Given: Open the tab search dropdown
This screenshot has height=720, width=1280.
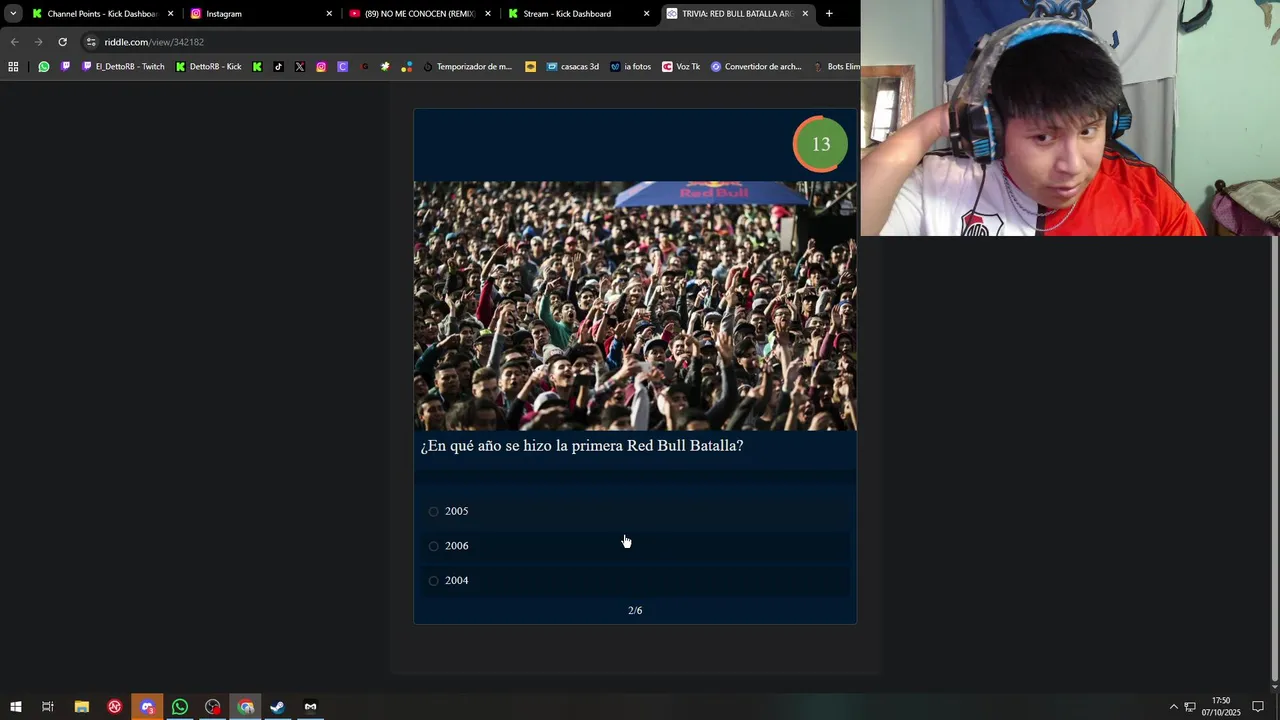Looking at the screenshot, I should (x=13, y=14).
